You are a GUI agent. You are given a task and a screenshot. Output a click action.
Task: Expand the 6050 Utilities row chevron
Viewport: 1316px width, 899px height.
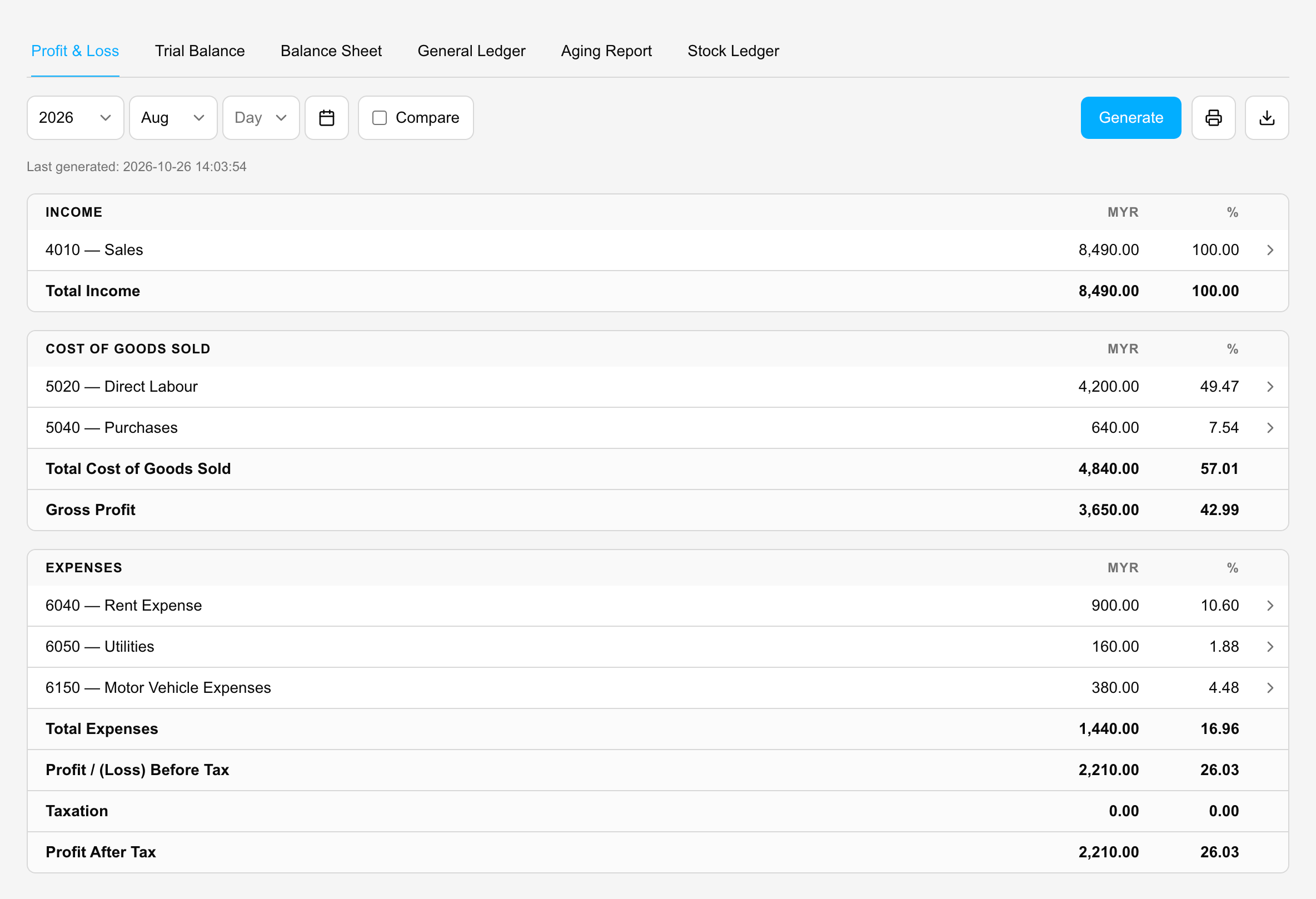pyautogui.click(x=1270, y=647)
